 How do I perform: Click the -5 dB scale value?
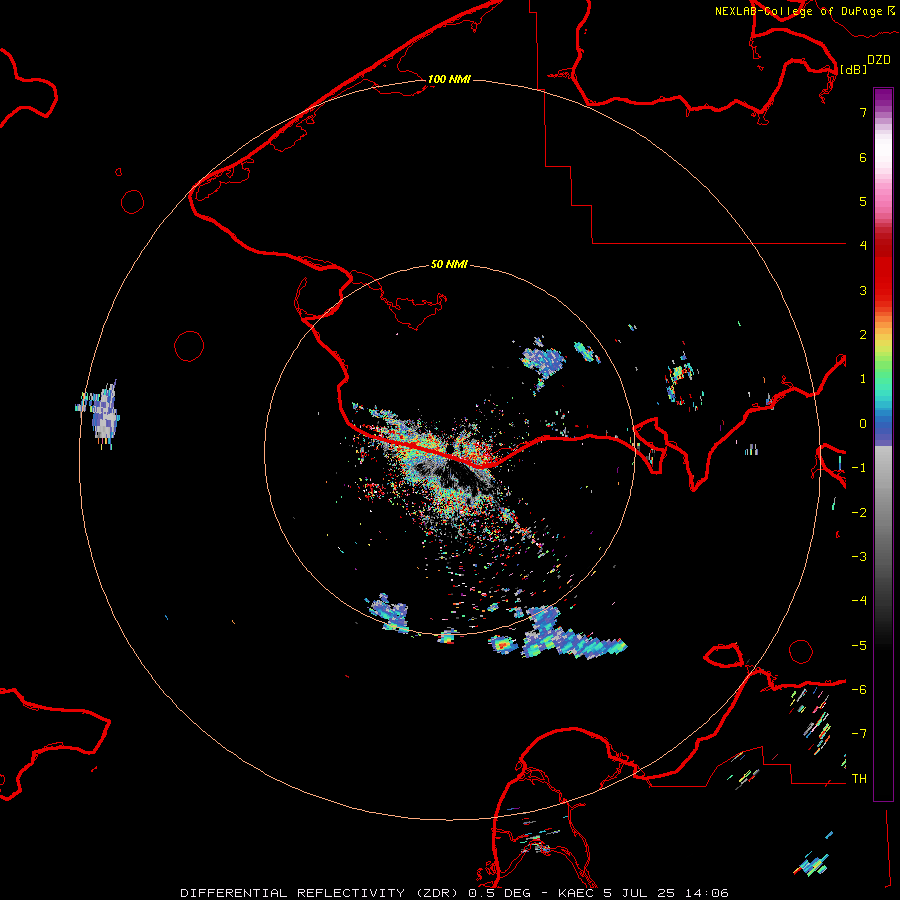pos(859,646)
